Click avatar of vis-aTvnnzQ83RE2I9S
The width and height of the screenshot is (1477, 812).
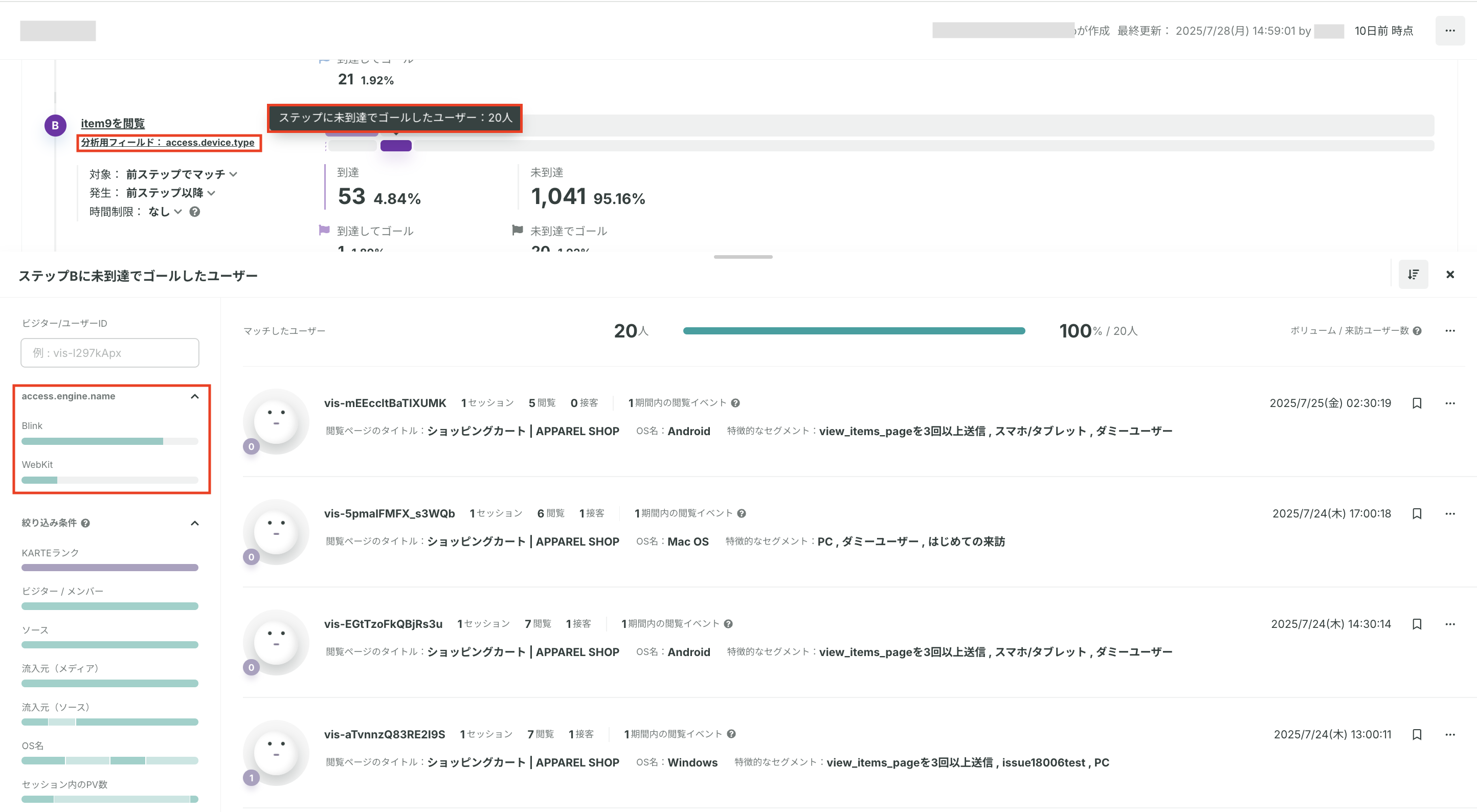(x=276, y=753)
